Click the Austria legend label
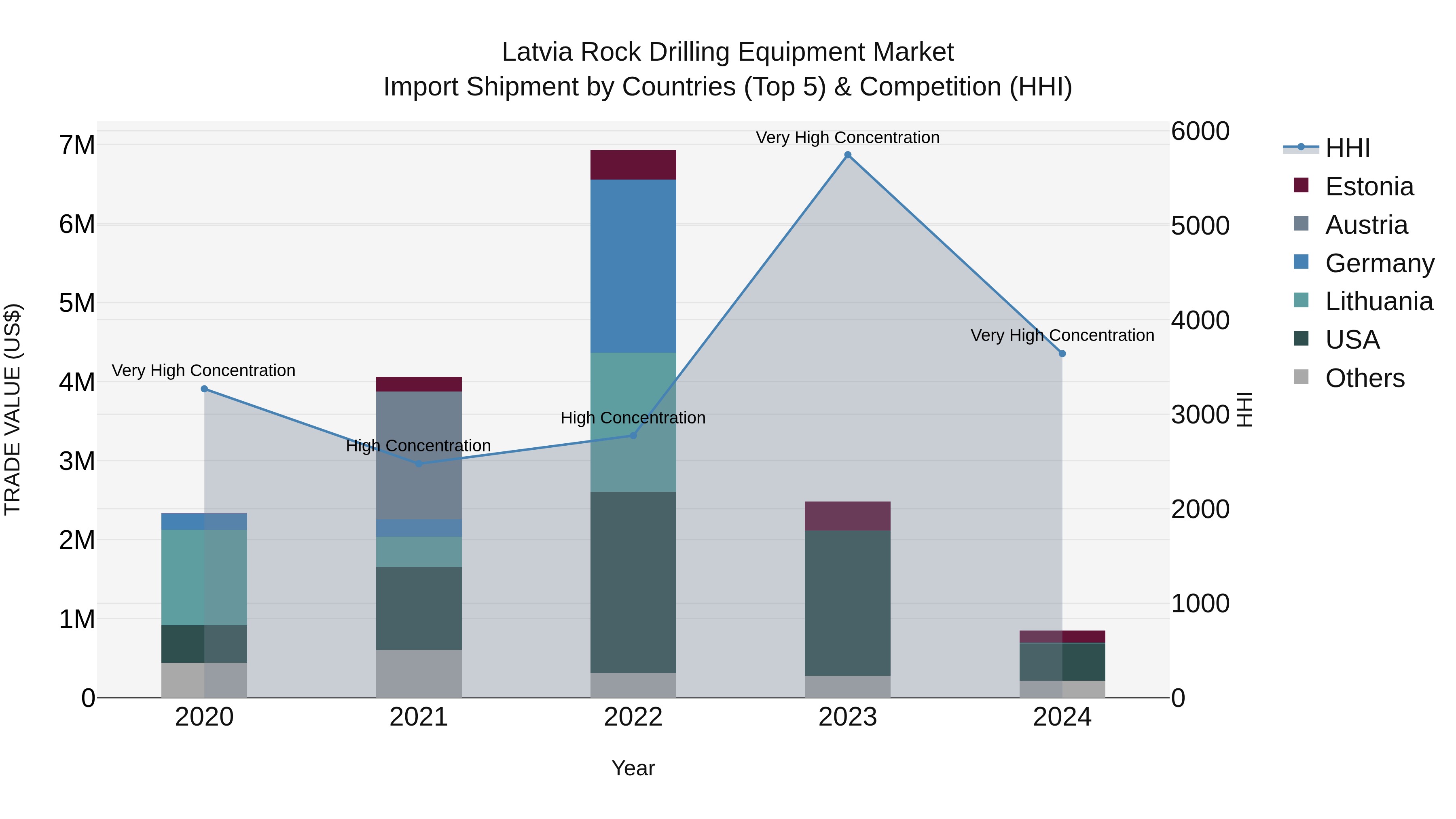This screenshot has height=819, width=1456. (1367, 225)
